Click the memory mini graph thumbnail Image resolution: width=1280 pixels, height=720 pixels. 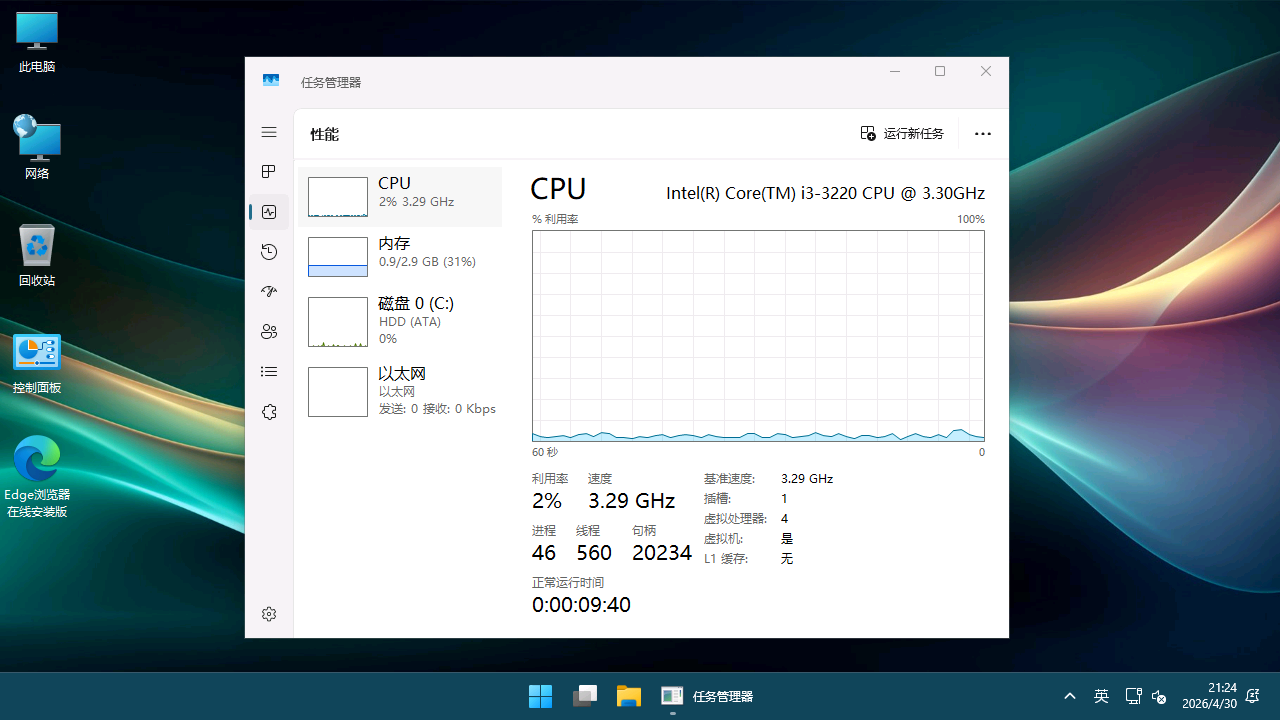(x=338, y=257)
